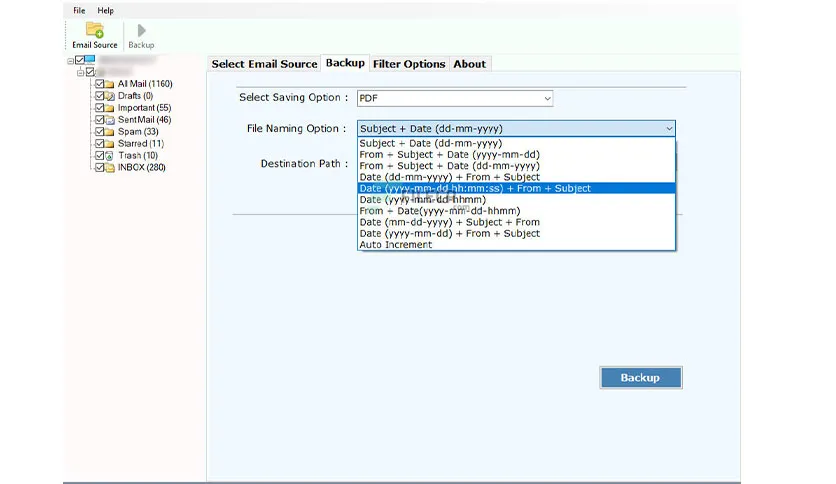Select the Trash folder icon

point(109,156)
